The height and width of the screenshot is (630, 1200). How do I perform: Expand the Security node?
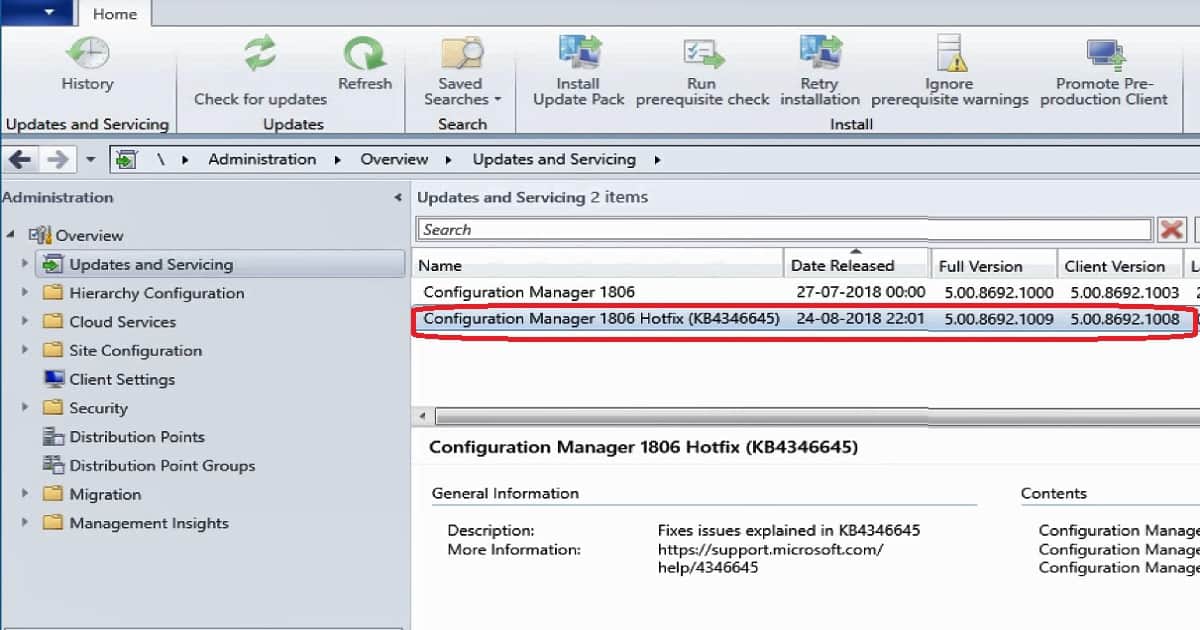point(25,408)
